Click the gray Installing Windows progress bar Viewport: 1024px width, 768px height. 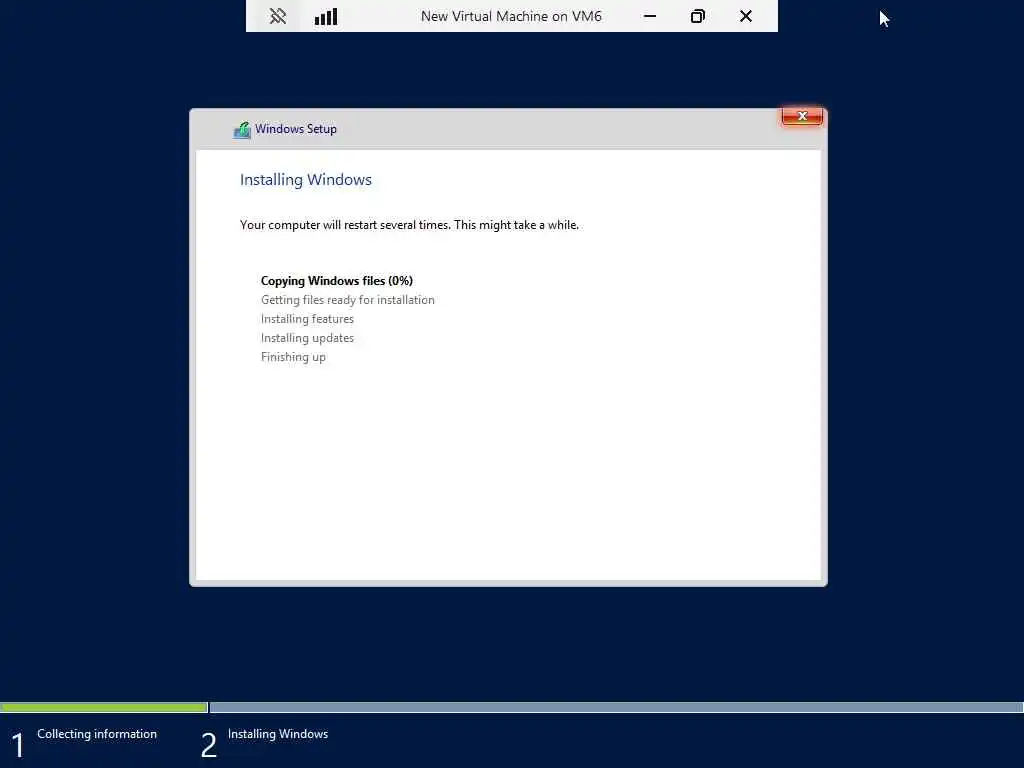coord(616,707)
